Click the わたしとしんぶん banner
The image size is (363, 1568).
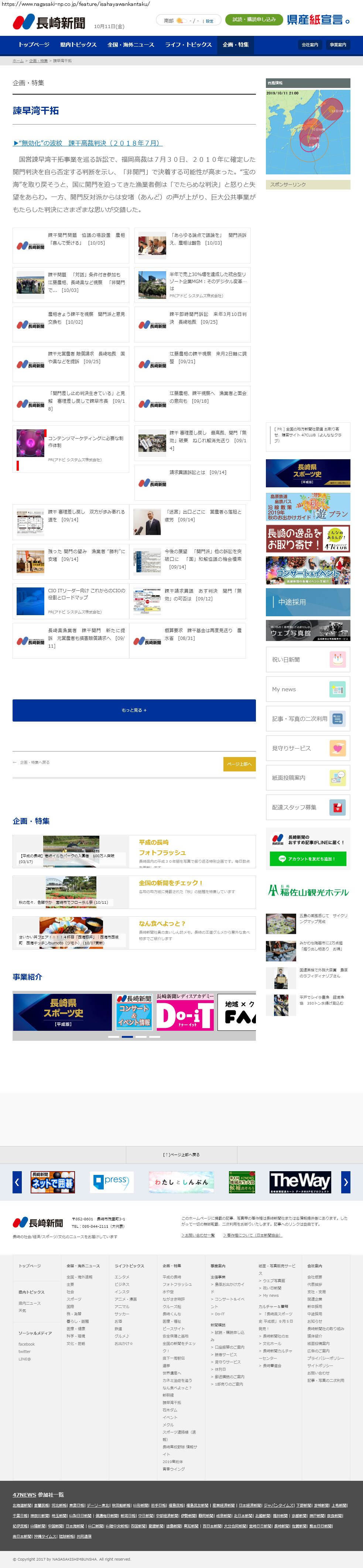[181, 1182]
